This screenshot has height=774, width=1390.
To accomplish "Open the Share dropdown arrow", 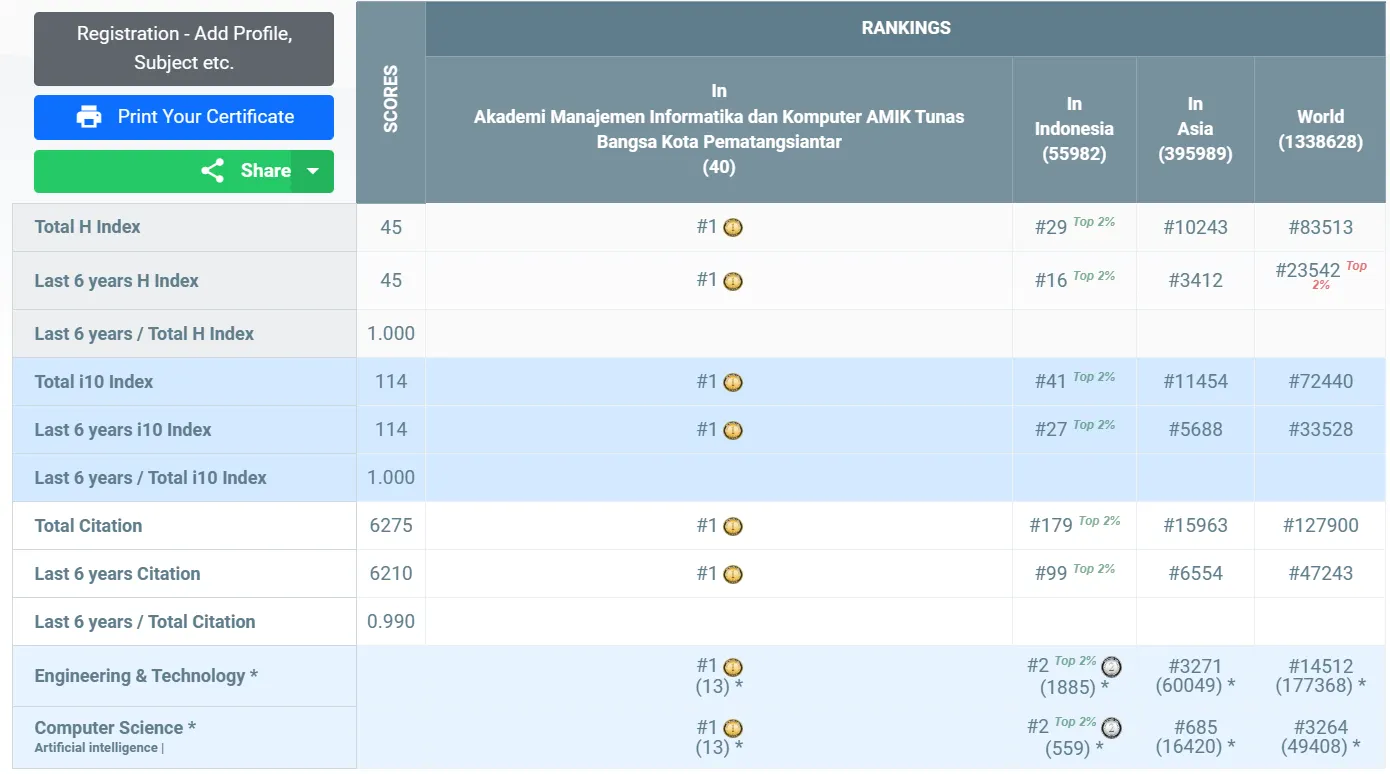I will [313, 171].
